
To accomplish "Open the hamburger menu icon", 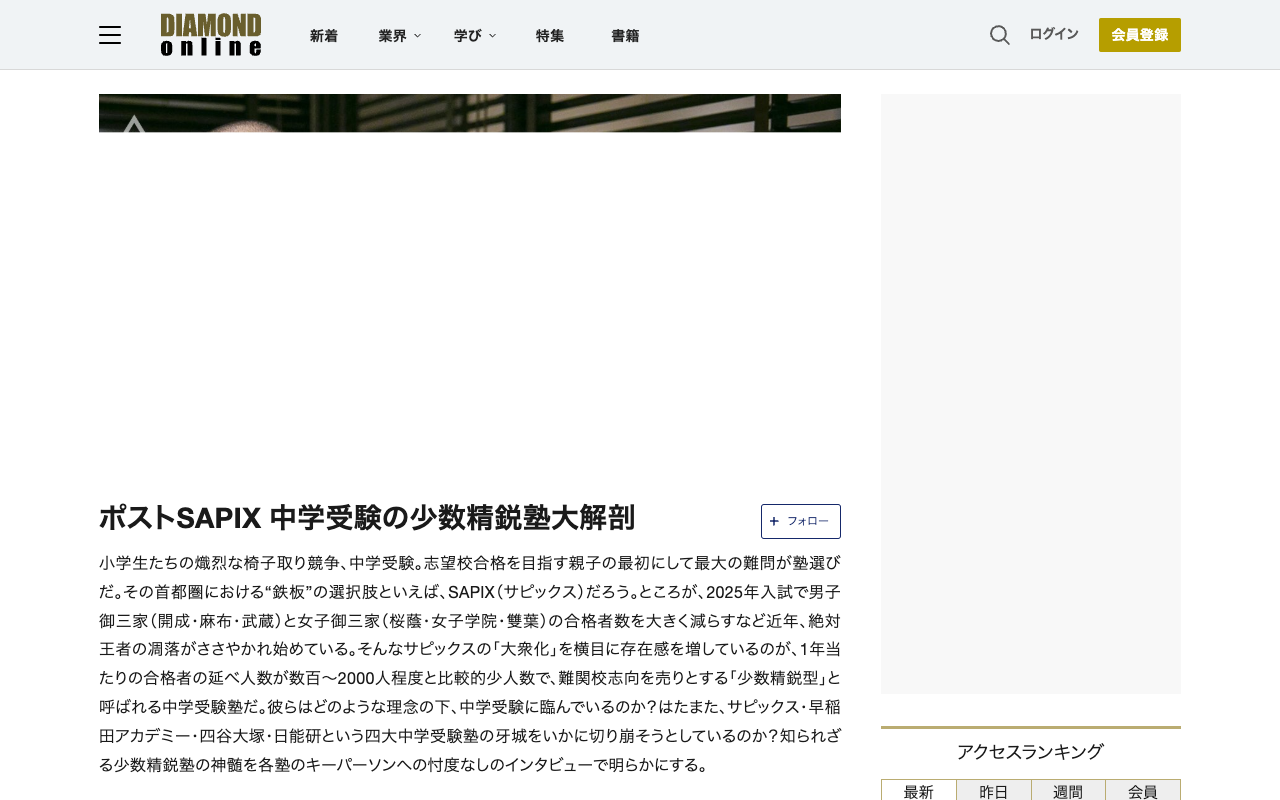I will click(x=110, y=35).
